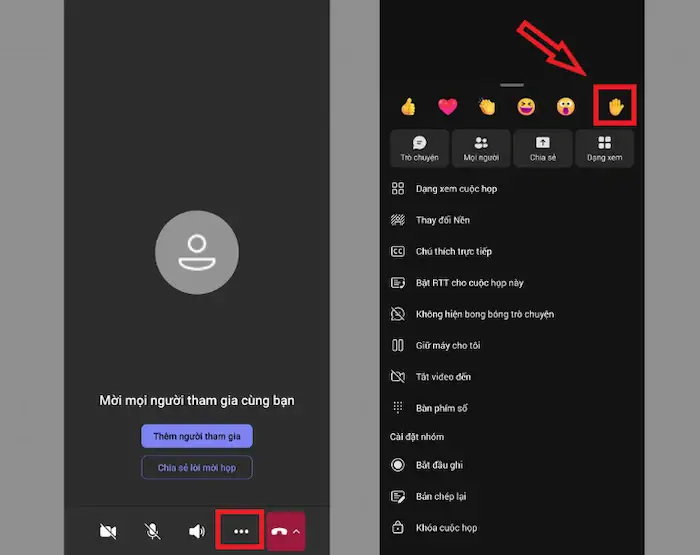Toggle the camera off icon
Screen dimensions: 700x555
(107, 532)
